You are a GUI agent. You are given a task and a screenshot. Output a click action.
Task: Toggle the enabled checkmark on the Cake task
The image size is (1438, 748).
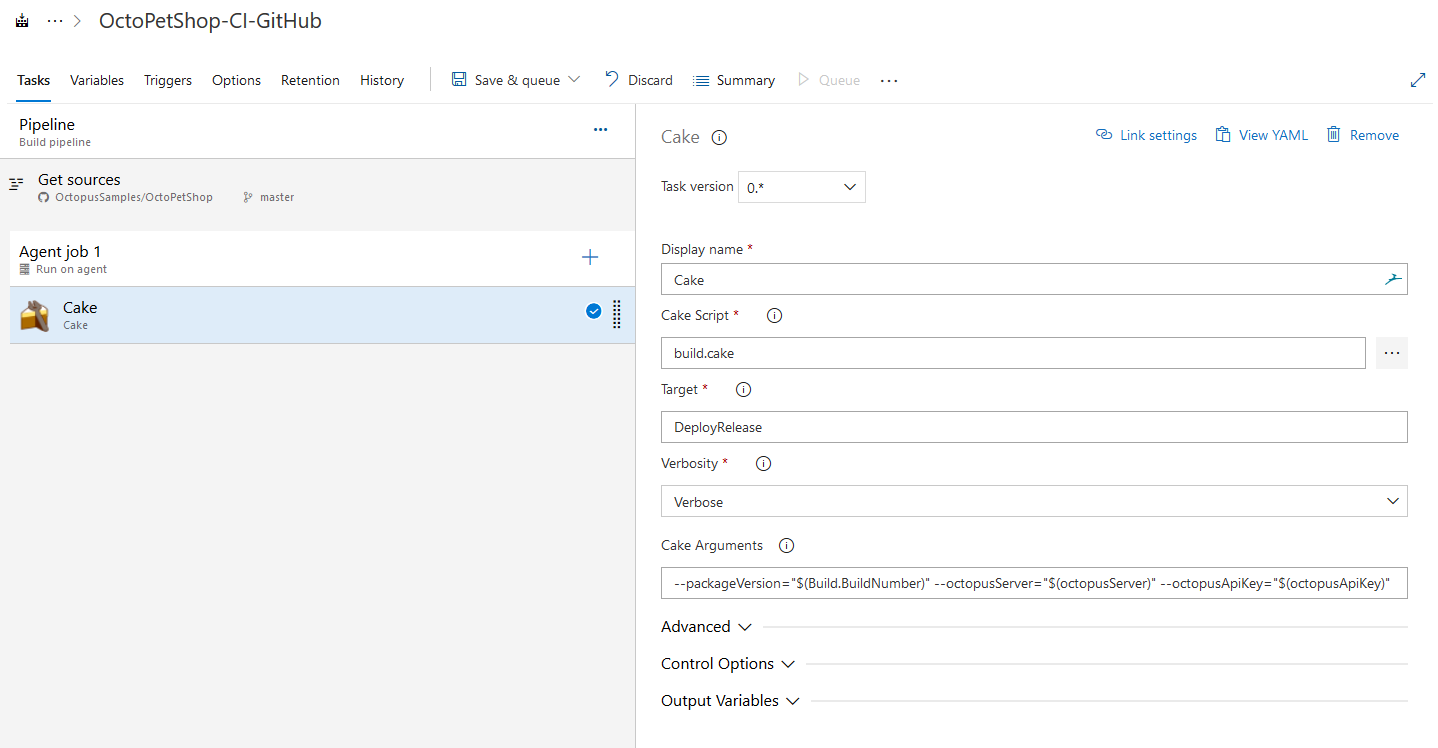click(593, 310)
